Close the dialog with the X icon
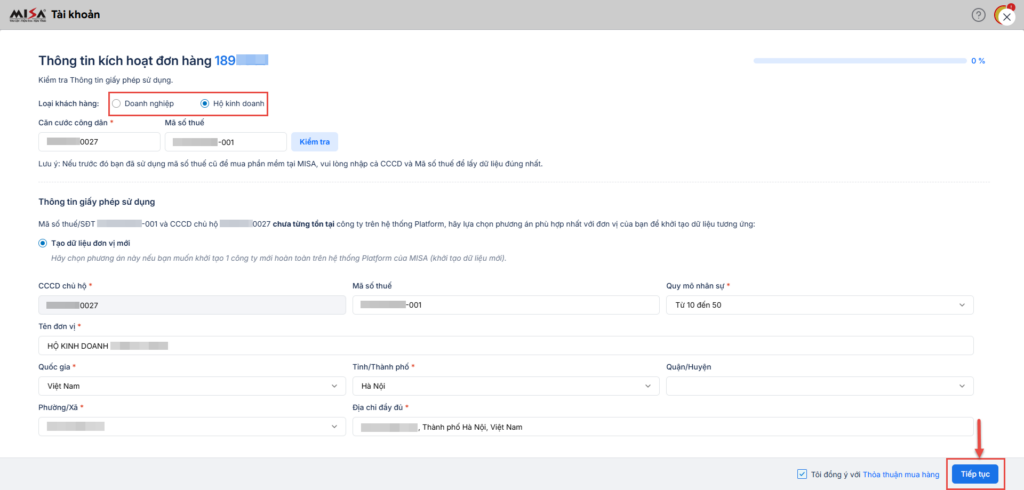The image size is (1024, 490). 1006,17
